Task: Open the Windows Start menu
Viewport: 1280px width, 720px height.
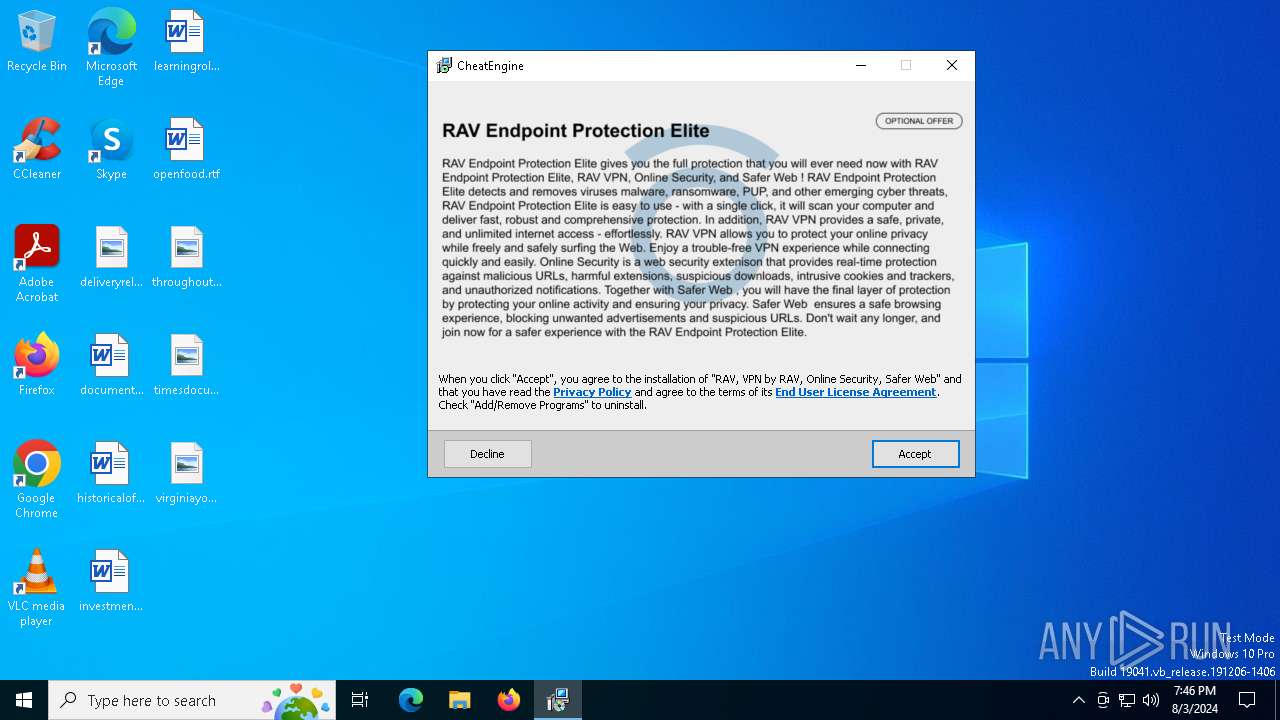Action: (24, 700)
